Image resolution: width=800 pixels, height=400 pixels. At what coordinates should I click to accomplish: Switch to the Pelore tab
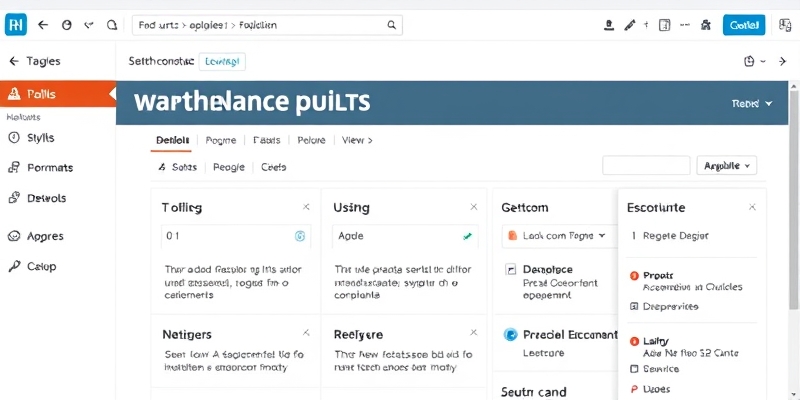(x=311, y=140)
